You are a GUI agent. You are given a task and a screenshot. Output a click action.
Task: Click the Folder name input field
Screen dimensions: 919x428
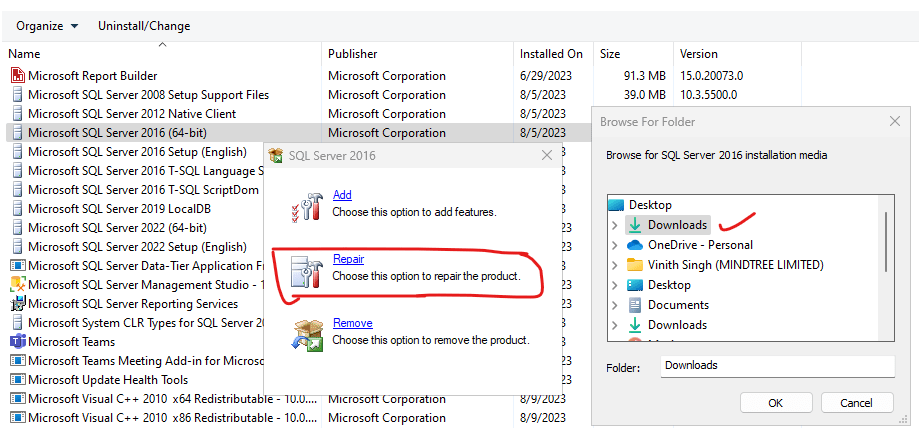click(x=778, y=366)
